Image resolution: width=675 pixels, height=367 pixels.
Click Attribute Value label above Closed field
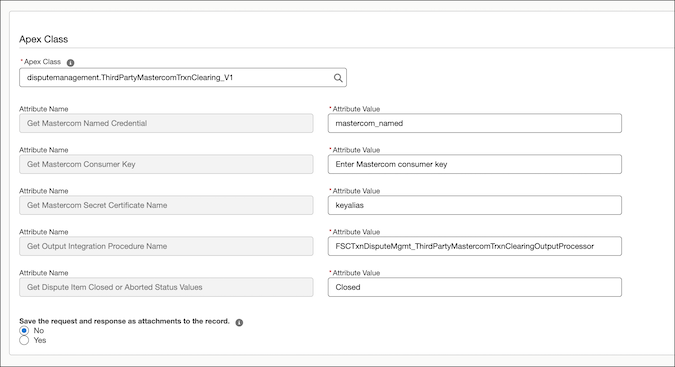(x=355, y=273)
